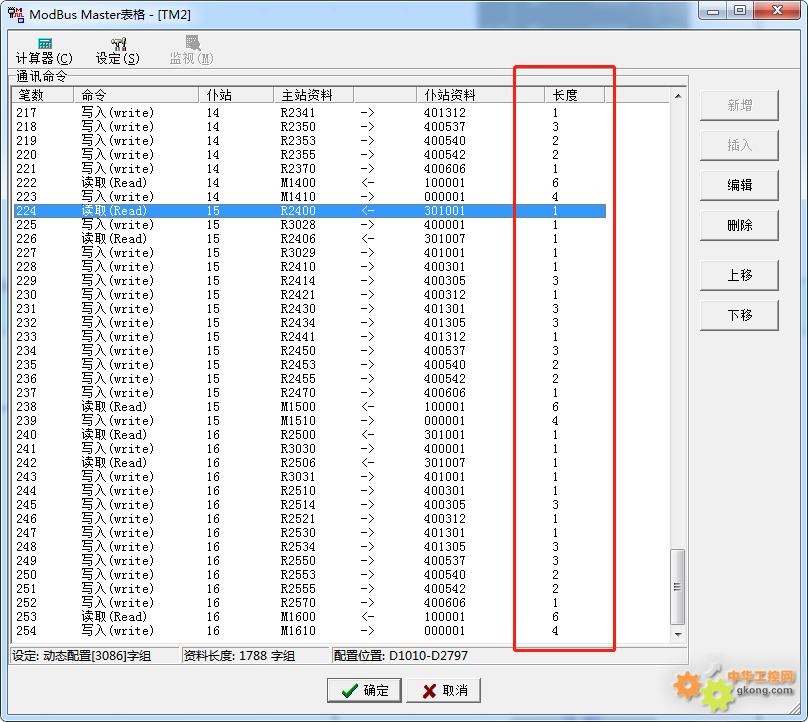Image resolution: width=808 pixels, height=722 pixels.
Task: Select row 238 reading M1500
Action: (309, 407)
